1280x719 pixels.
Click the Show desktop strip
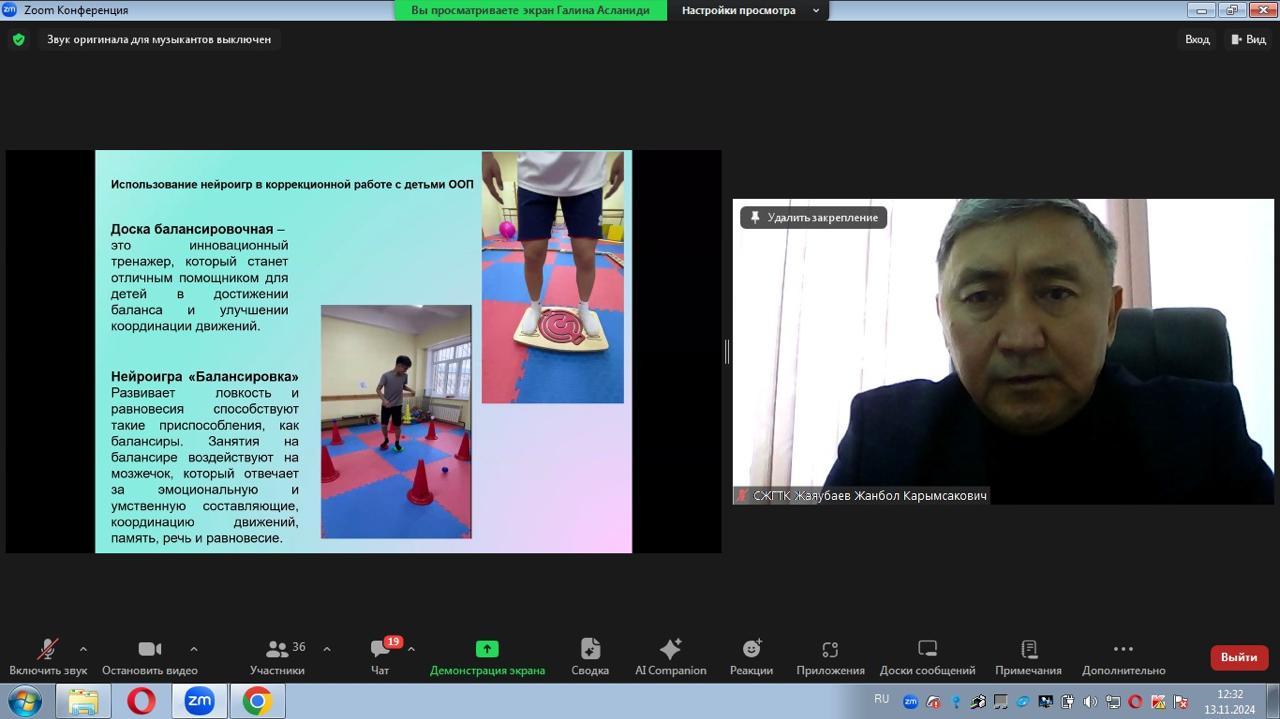click(1273, 702)
